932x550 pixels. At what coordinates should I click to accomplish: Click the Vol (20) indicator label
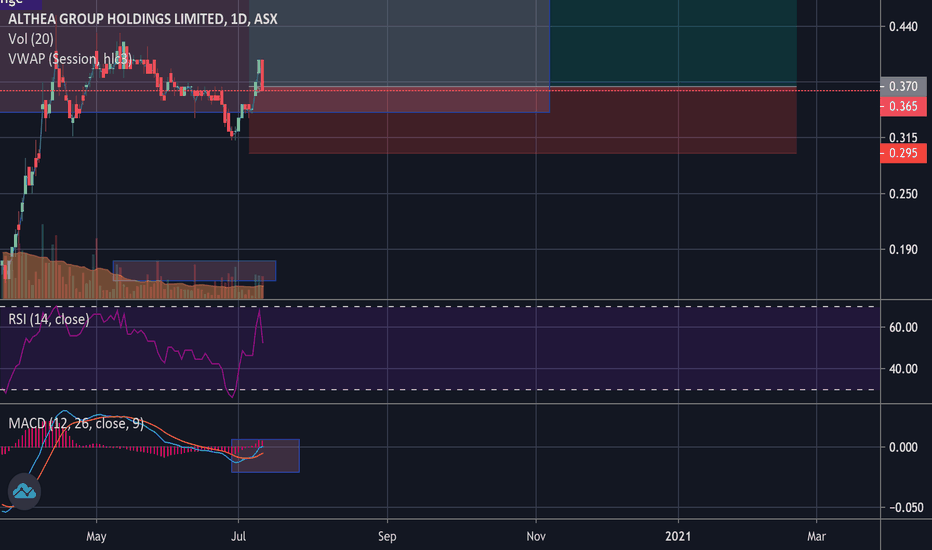(31, 39)
